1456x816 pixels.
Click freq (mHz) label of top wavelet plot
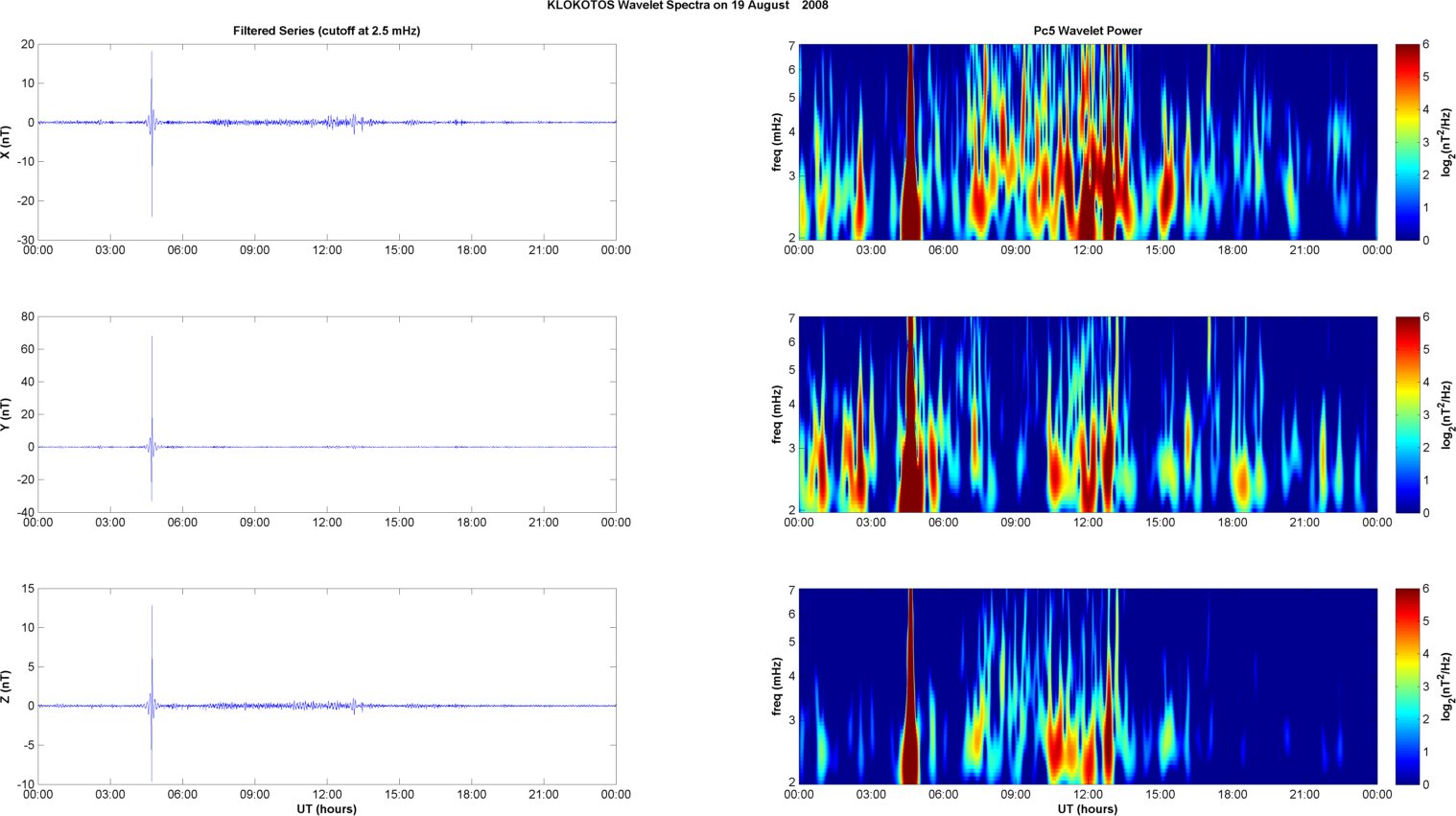point(778,142)
